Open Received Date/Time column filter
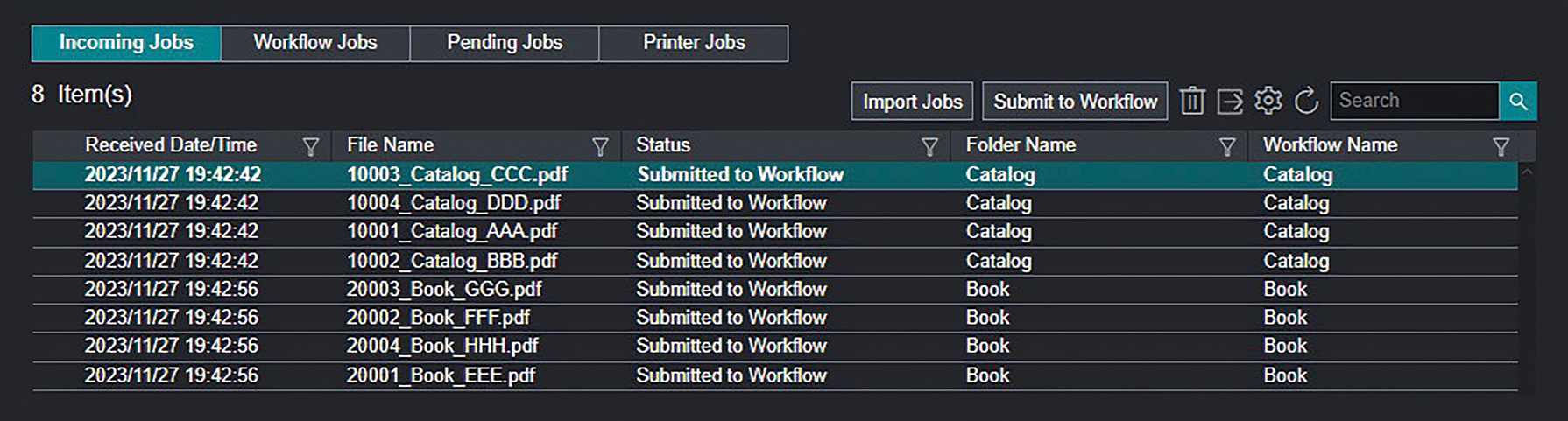The width and height of the screenshot is (1568, 421). pyautogui.click(x=310, y=146)
